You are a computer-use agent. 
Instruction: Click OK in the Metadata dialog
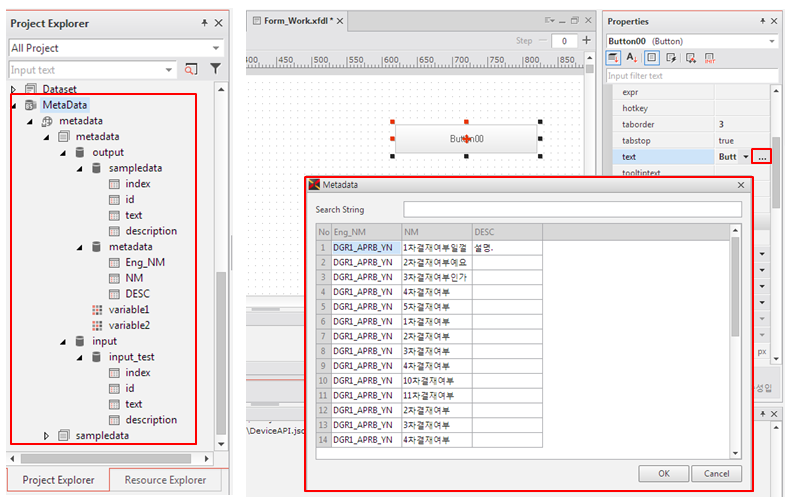click(x=663, y=473)
